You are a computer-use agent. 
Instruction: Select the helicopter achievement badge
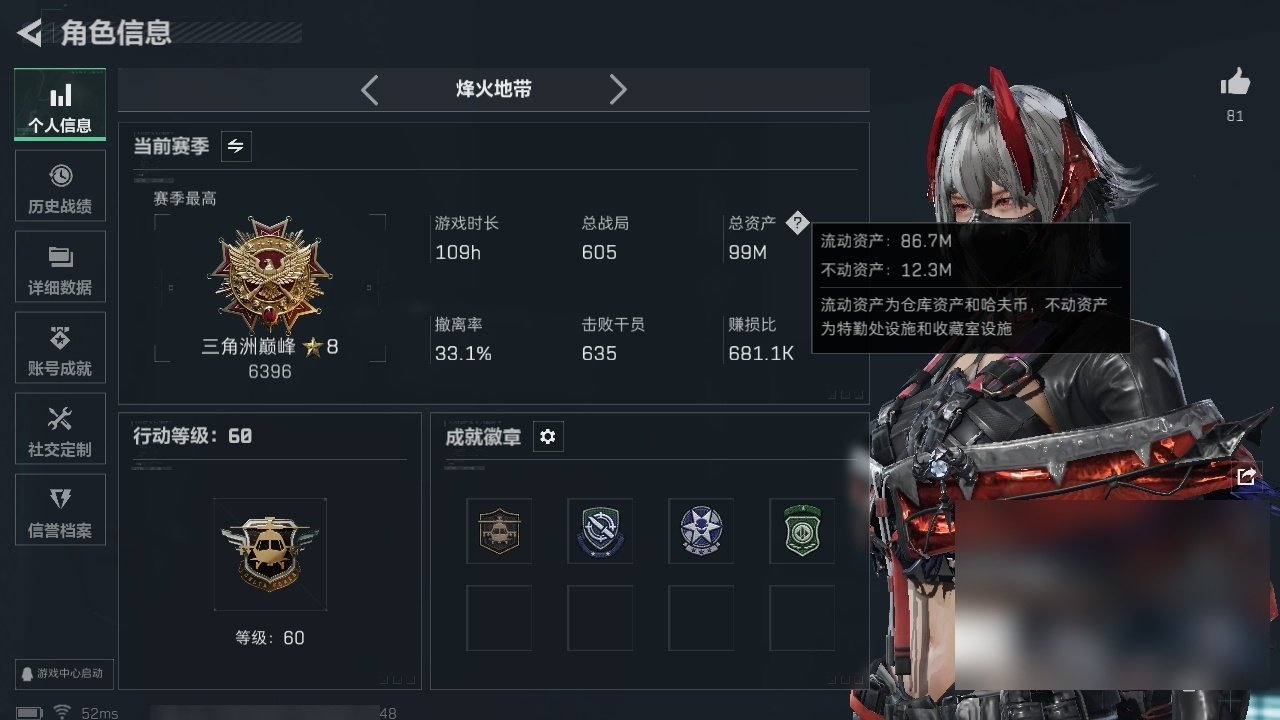click(499, 531)
